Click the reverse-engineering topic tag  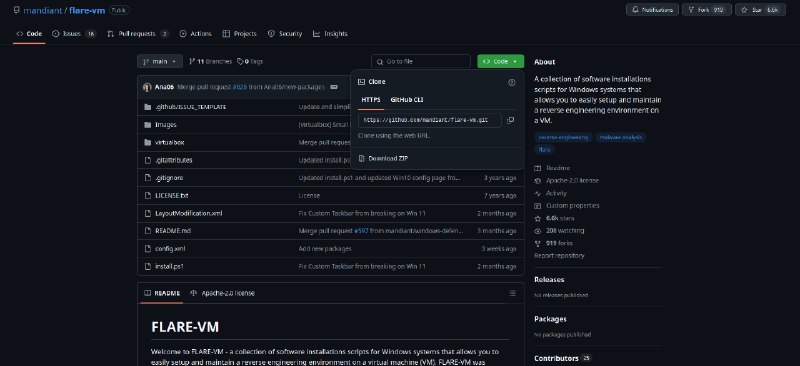pyautogui.click(x=563, y=137)
